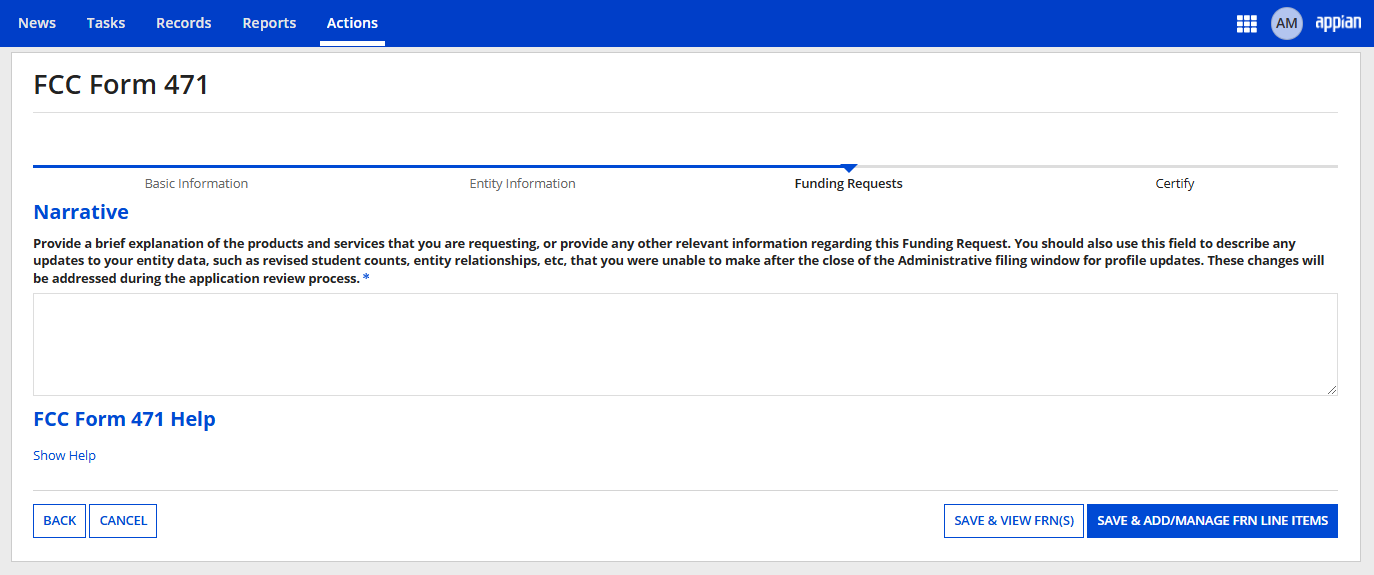1374x575 pixels.
Task: Go to the Certify step
Action: [1174, 183]
